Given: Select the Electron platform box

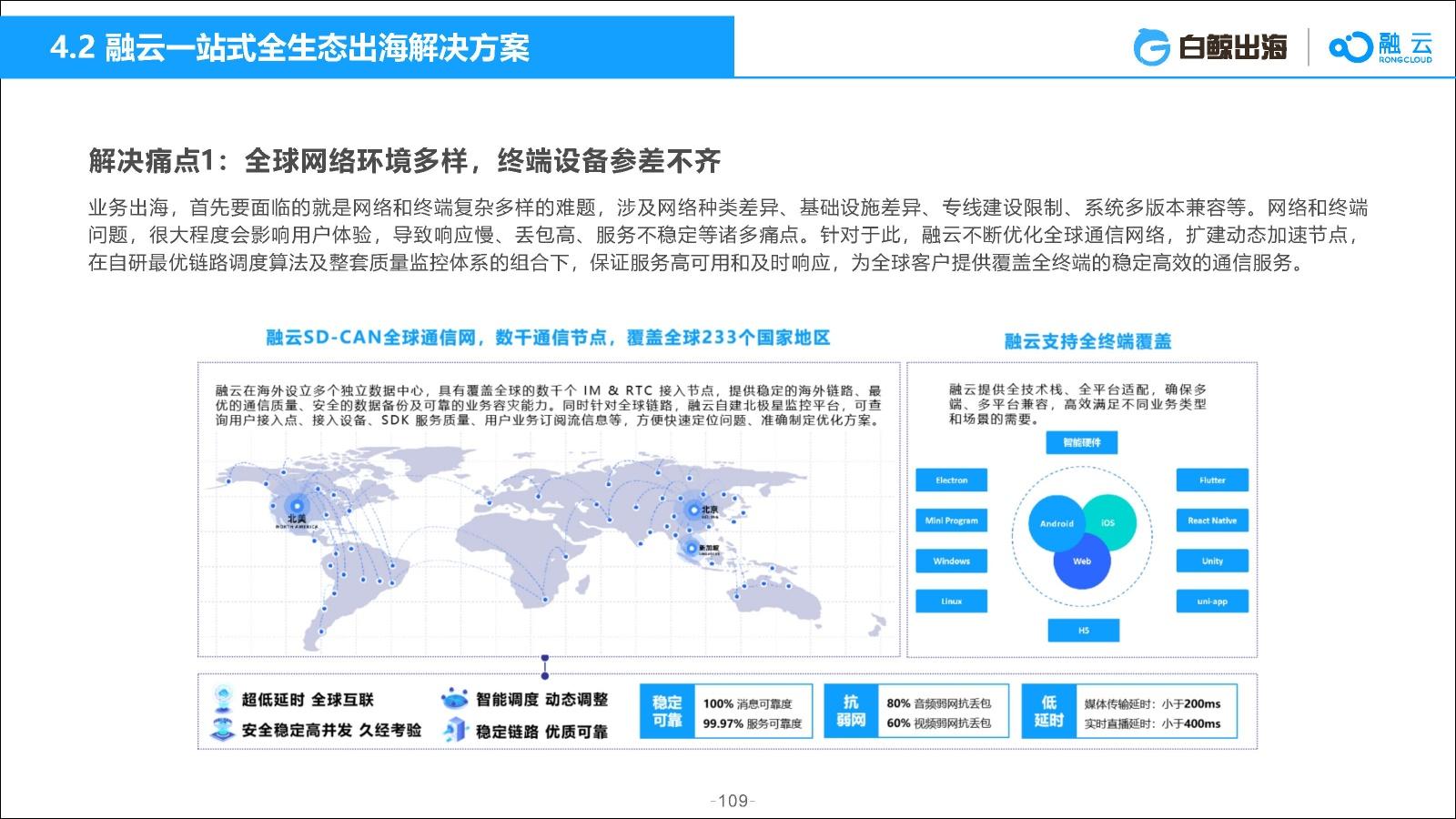Looking at the screenshot, I should 952,480.
